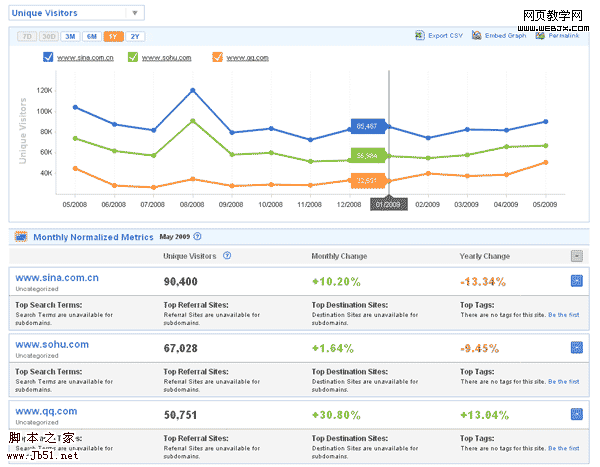Toggle the www.sohu.com series checkbox
This screenshot has height=467, width=600.
(133, 58)
